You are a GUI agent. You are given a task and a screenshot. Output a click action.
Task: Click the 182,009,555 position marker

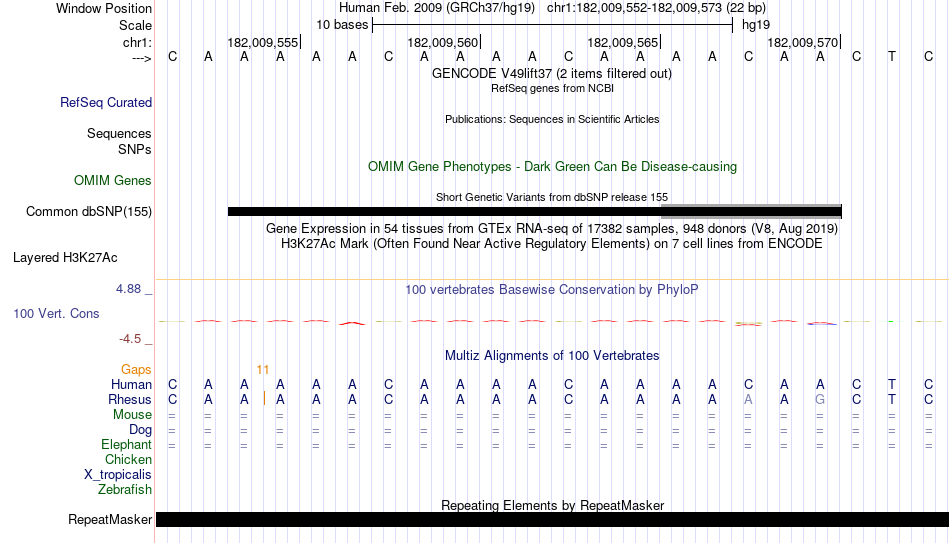click(264, 42)
